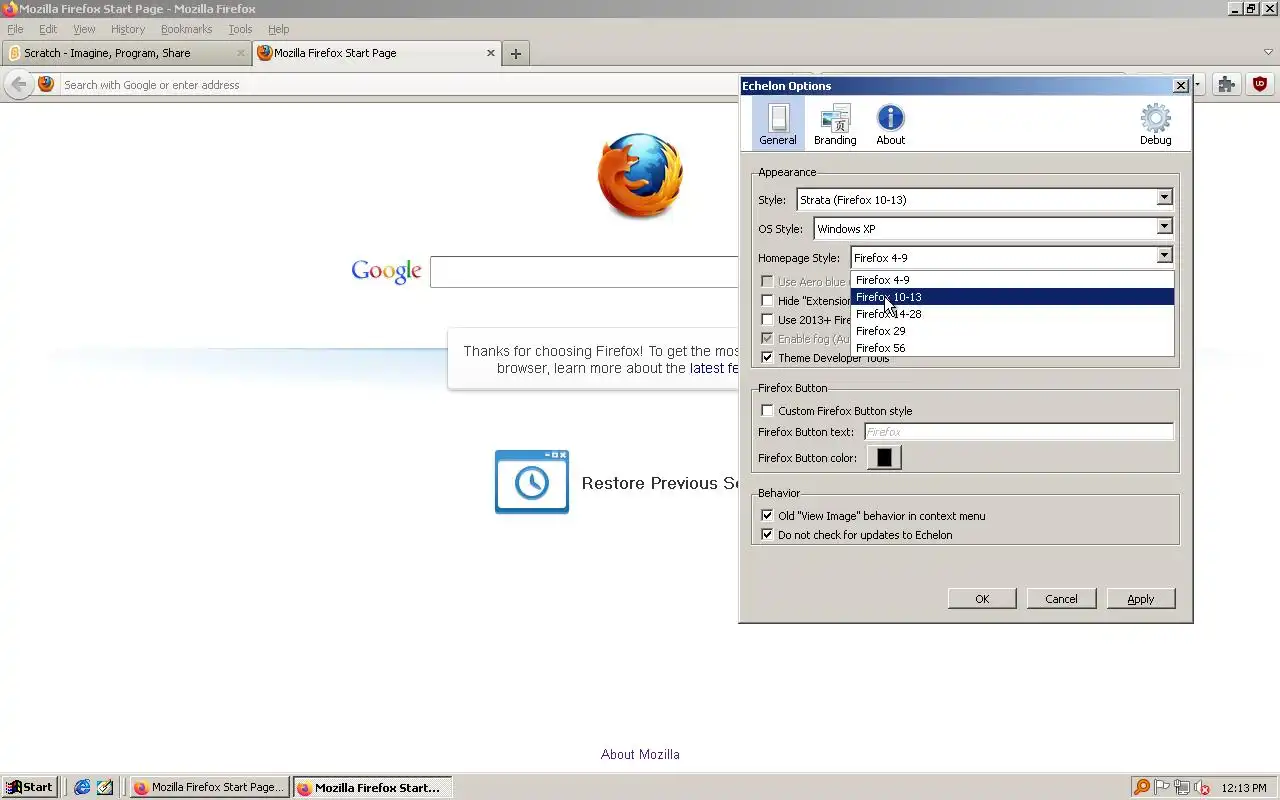The image size is (1280, 800).
Task: Click the Back arrow in Firefox toolbar
Action: (x=18, y=84)
